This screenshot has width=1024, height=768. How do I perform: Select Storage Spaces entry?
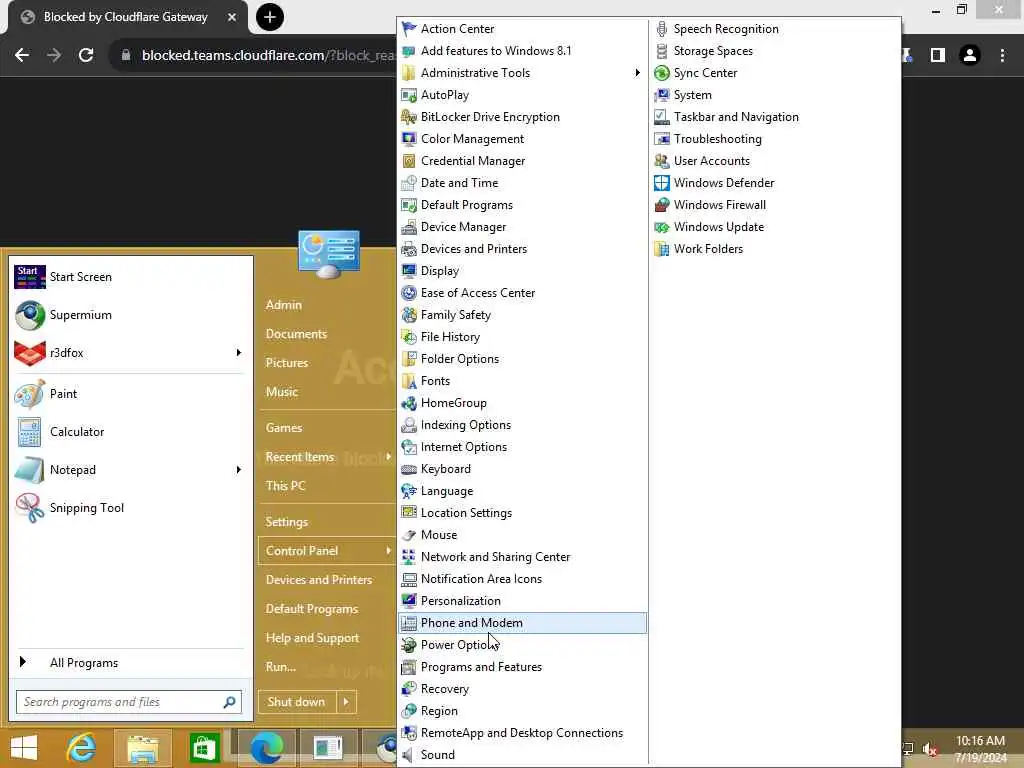[776, 51]
